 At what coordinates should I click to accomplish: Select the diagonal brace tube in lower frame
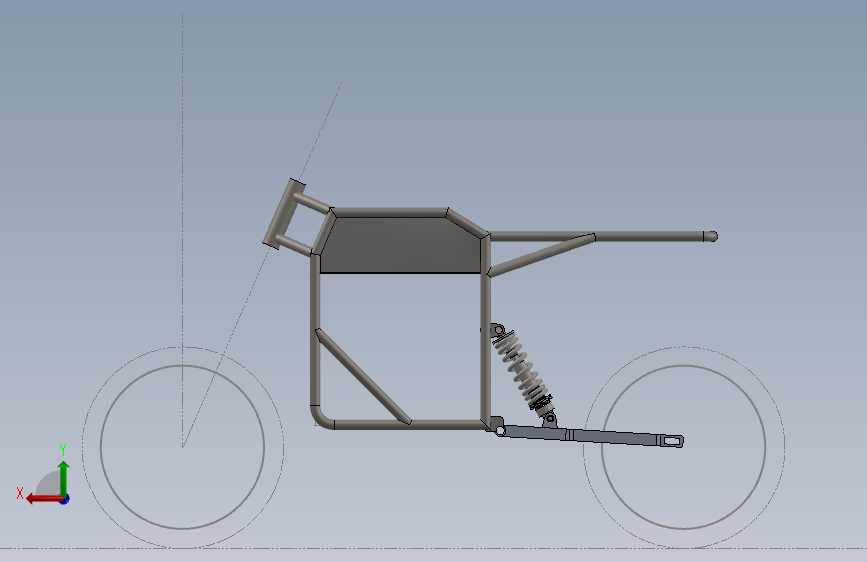pyautogui.click(x=363, y=376)
